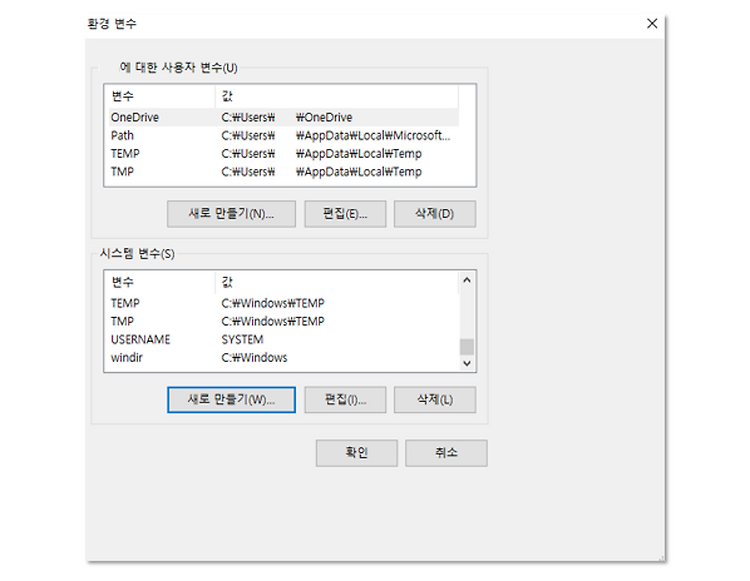The width and height of the screenshot is (750, 581).
Task: Click 편집(I)... button for system variables
Action: pos(345,400)
